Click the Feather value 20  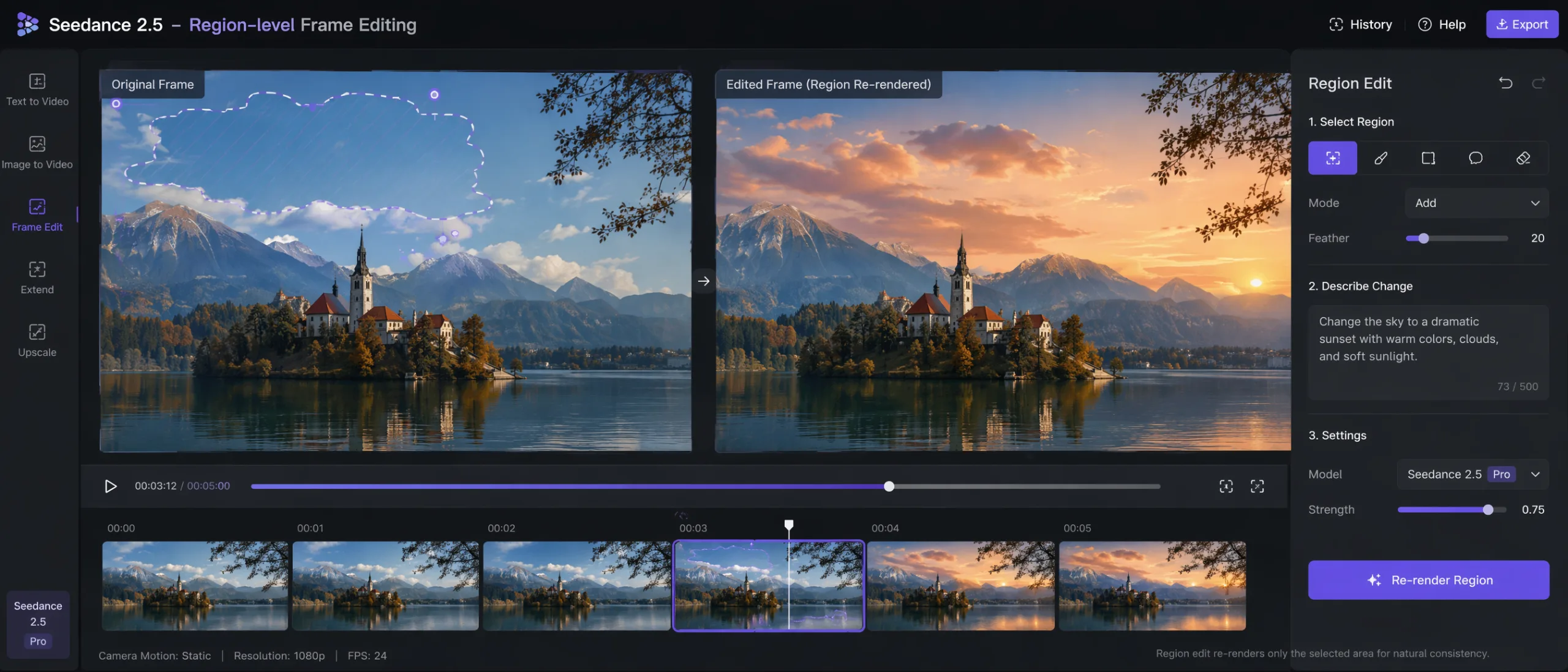pyautogui.click(x=1537, y=238)
